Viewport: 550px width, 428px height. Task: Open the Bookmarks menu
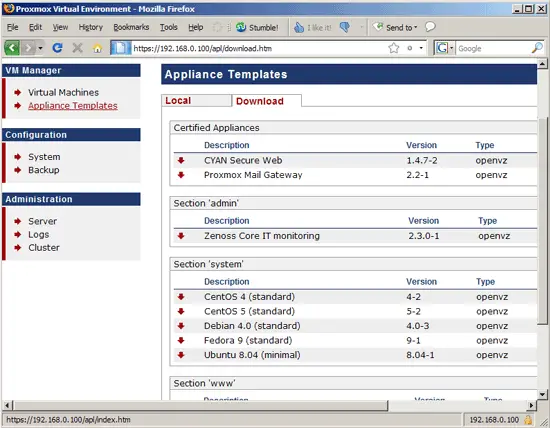(131, 27)
